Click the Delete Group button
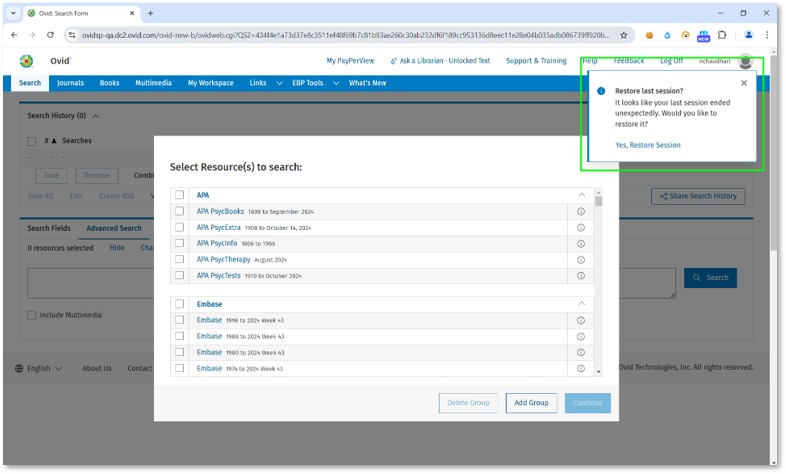The height and width of the screenshot is (474, 786). pyautogui.click(x=468, y=403)
